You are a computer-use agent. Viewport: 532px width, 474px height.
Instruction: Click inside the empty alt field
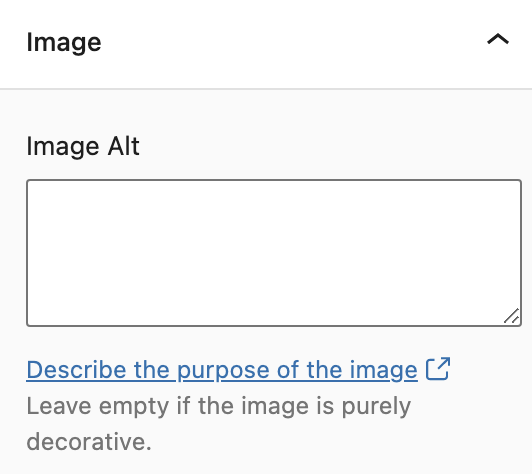tap(274, 253)
